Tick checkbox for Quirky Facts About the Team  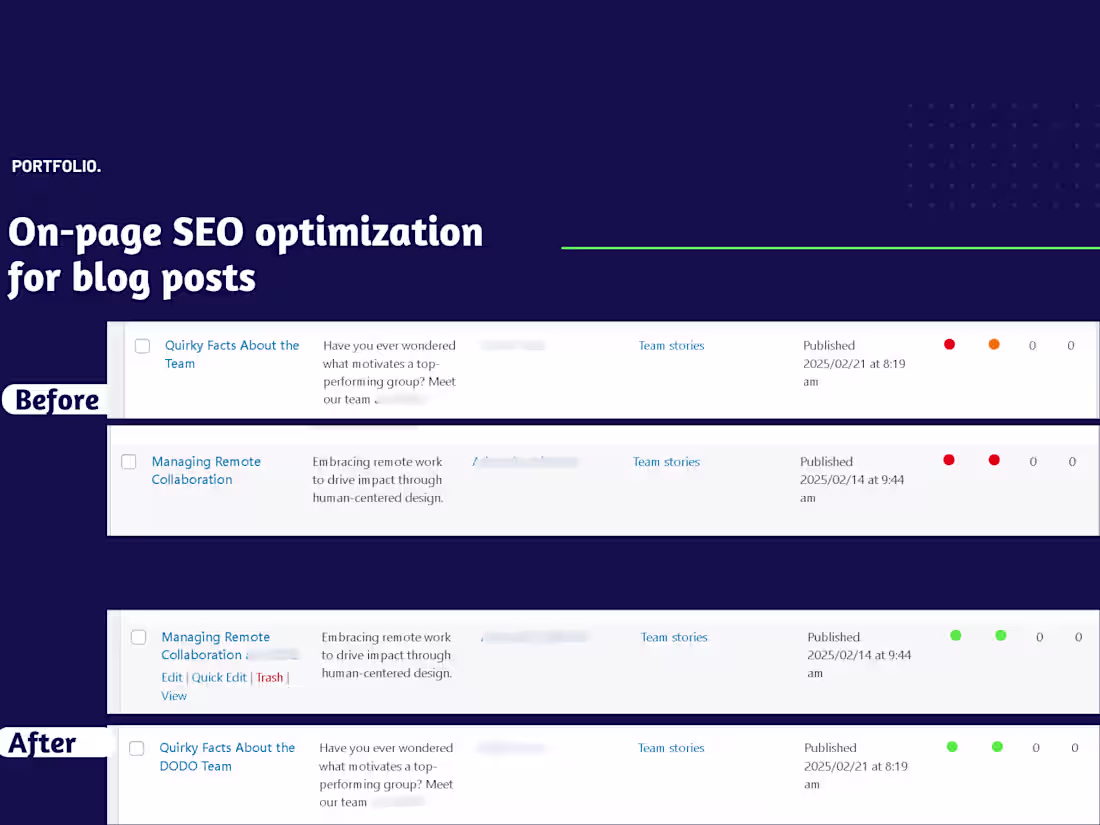142,346
